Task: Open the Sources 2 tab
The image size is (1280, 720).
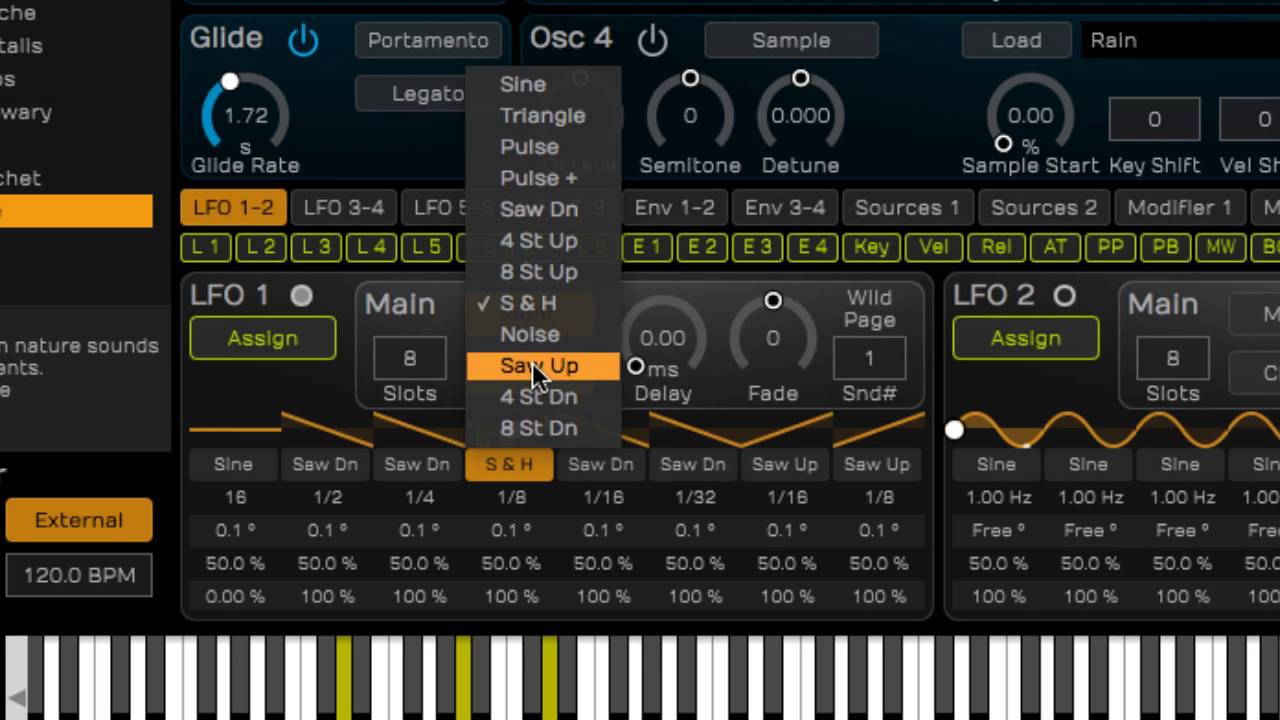Action: [1044, 207]
